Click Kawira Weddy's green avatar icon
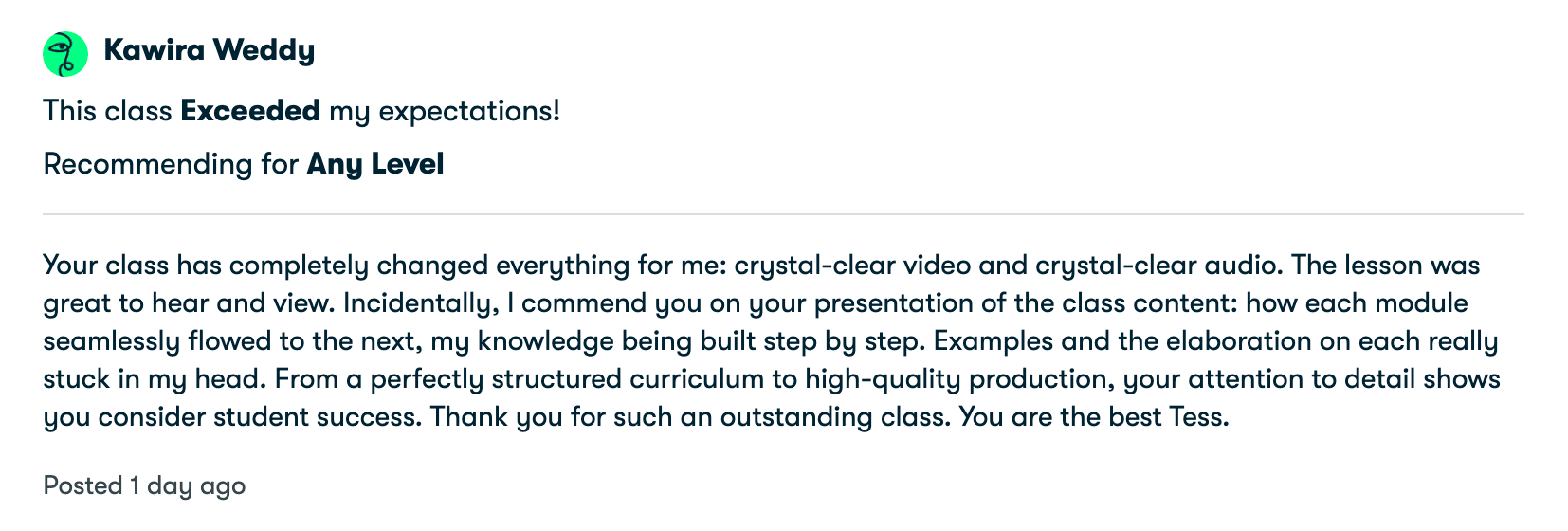1568x531 pixels. click(x=65, y=54)
